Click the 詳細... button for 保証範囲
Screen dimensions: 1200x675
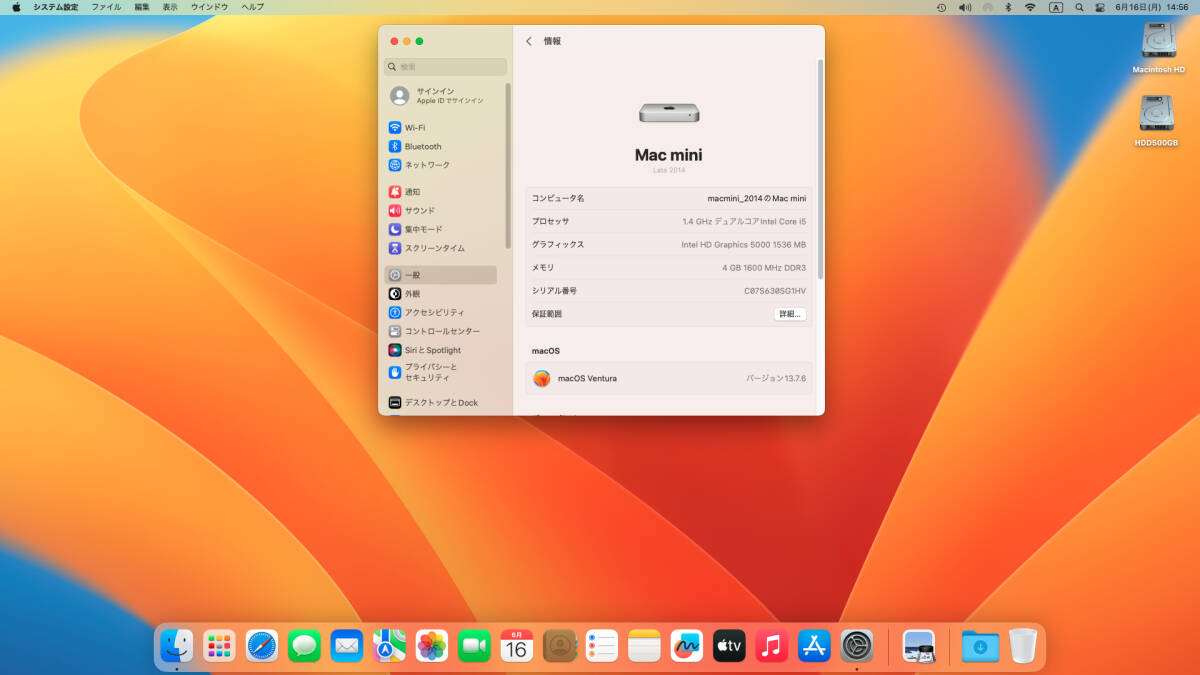coord(790,314)
